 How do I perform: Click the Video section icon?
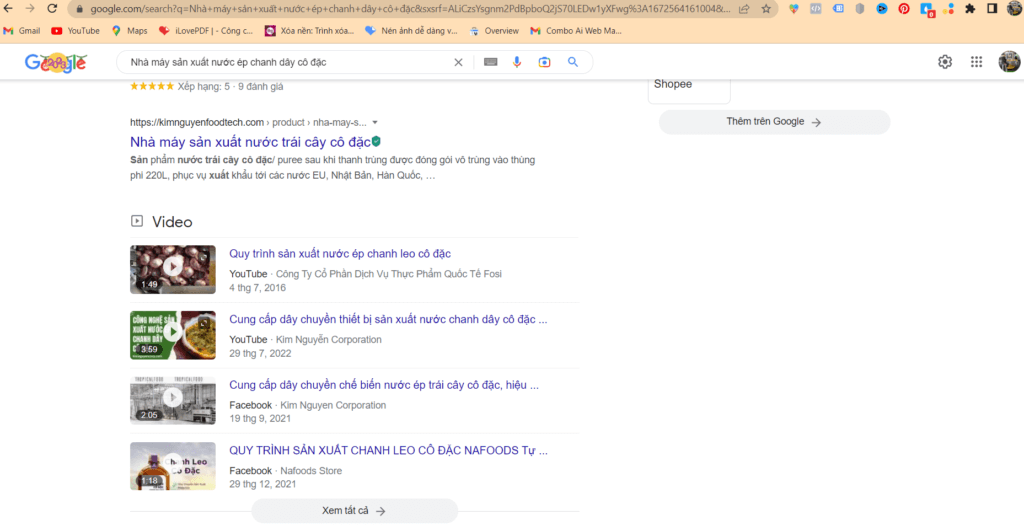click(x=136, y=221)
